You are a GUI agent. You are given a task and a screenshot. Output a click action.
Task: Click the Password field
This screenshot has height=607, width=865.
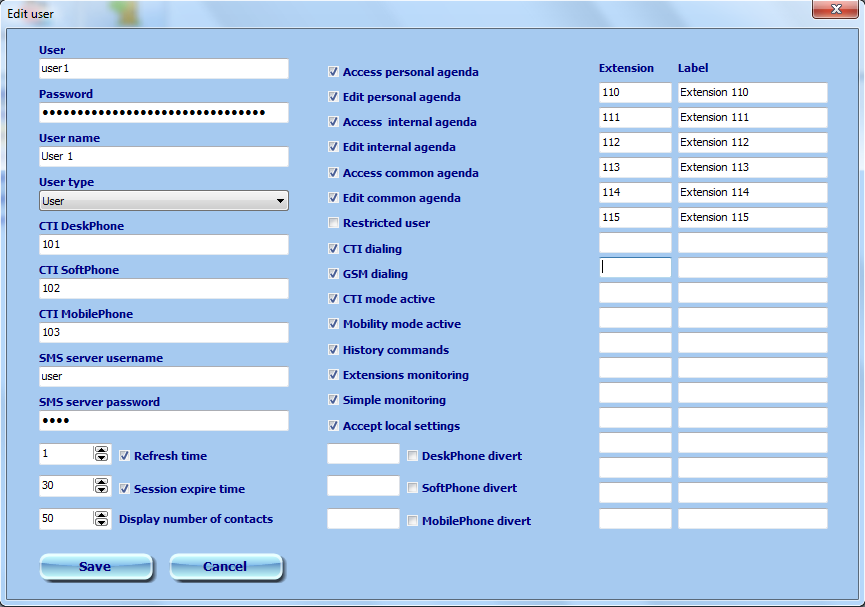(x=164, y=113)
